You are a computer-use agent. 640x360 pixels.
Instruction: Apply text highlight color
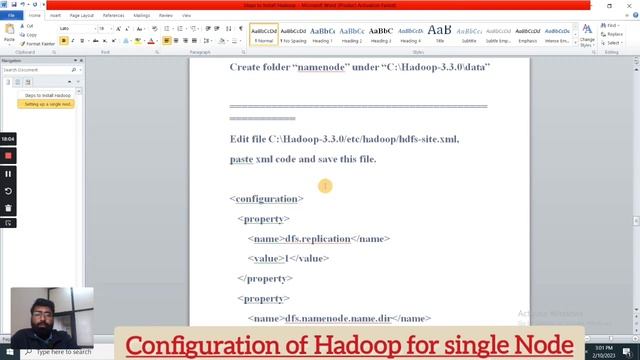(139, 41)
